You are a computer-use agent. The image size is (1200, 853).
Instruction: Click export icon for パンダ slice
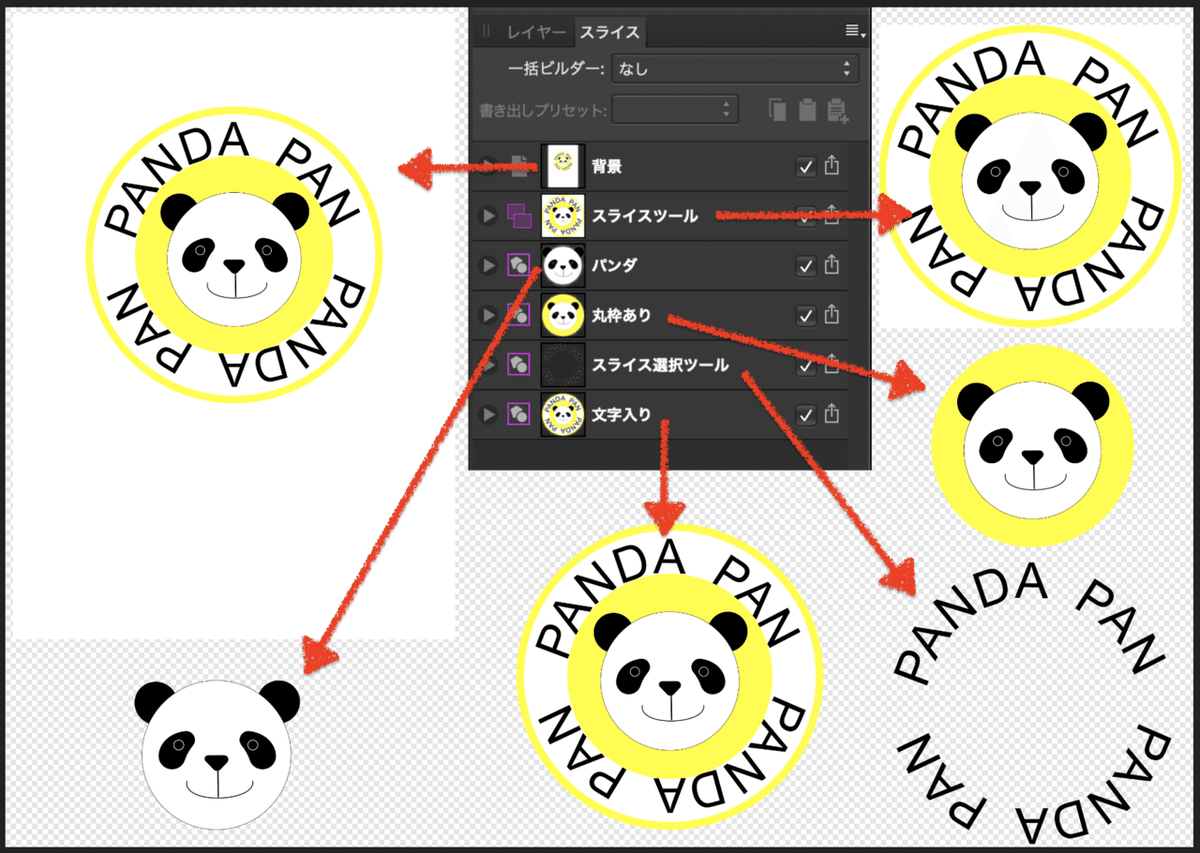(x=832, y=266)
